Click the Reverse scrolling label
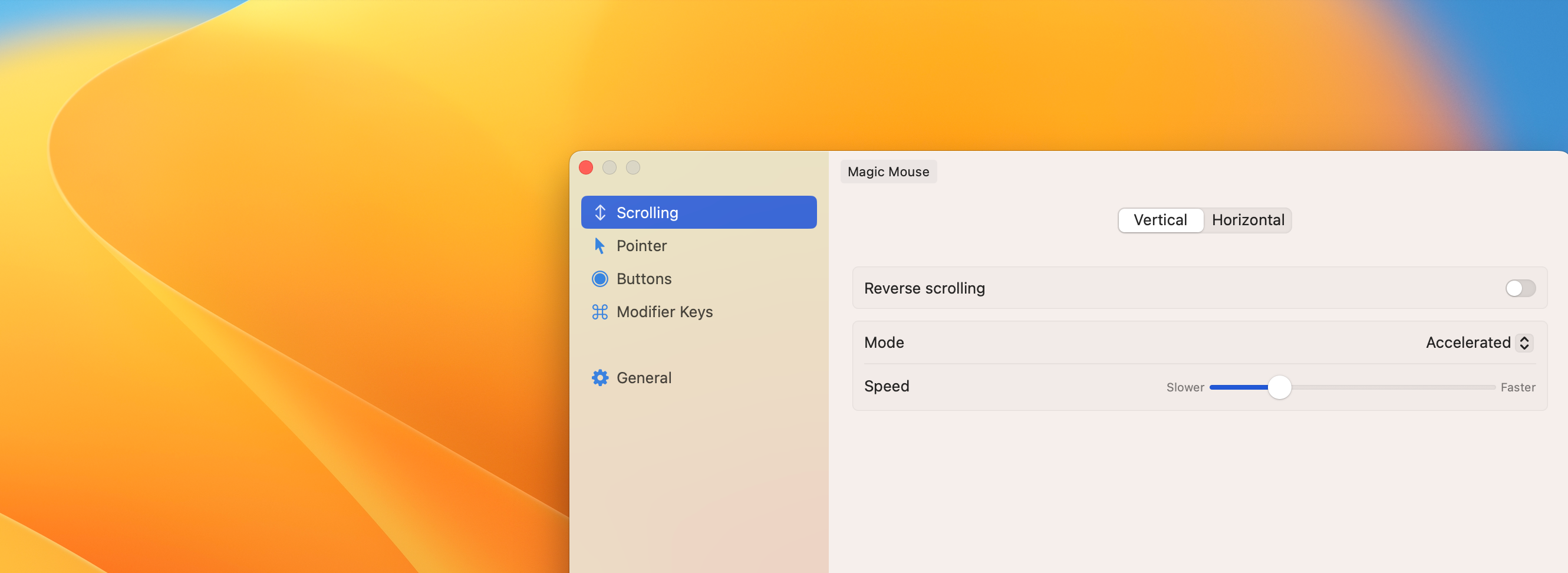The width and height of the screenshot is (1568, 573). pos(924,288)
